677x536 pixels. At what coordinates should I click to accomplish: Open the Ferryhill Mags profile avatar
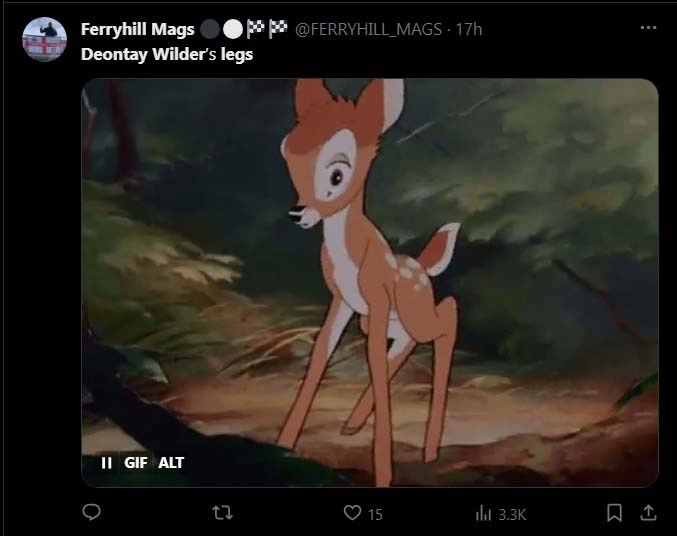44,40
